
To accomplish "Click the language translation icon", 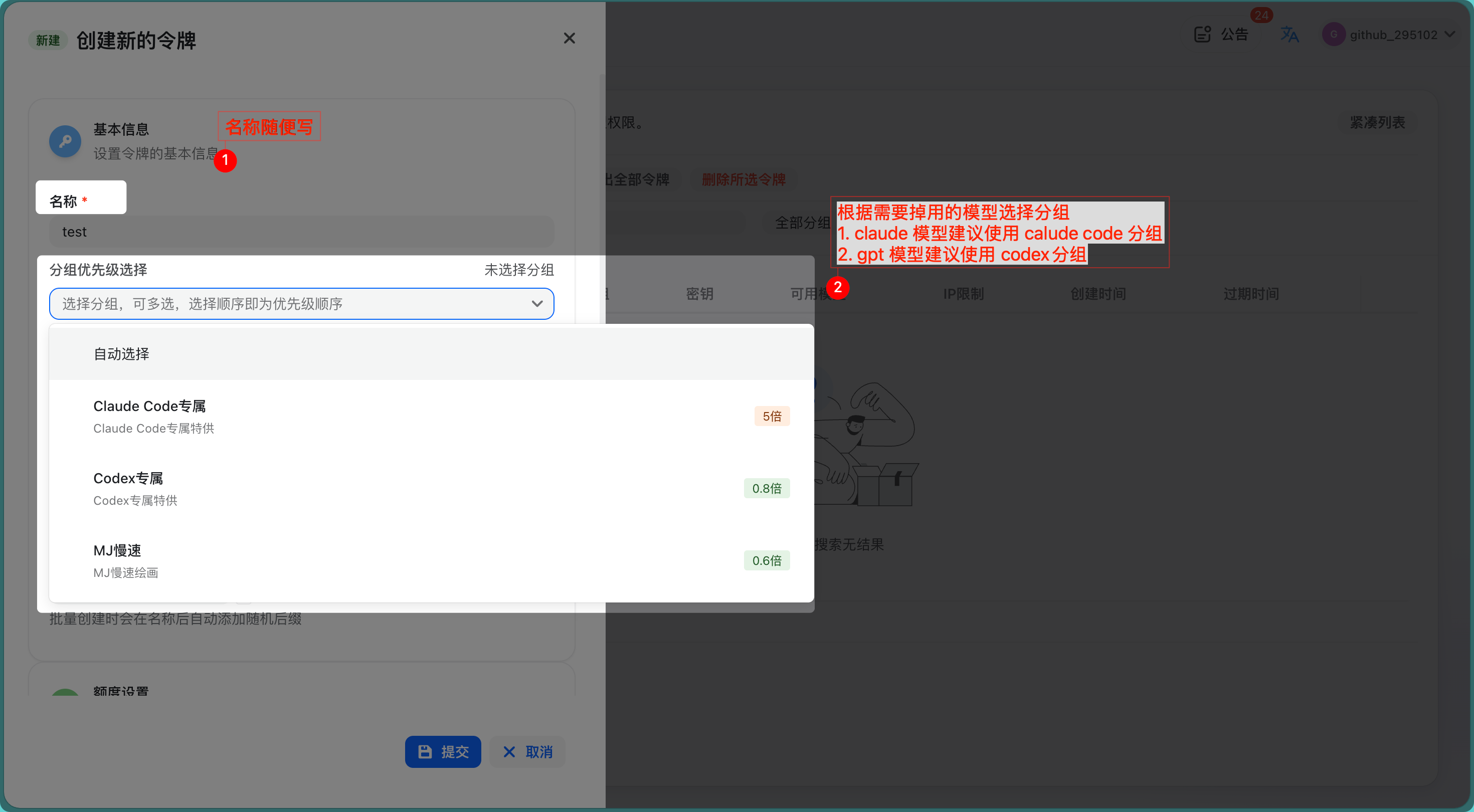I will coord(1289,34).
